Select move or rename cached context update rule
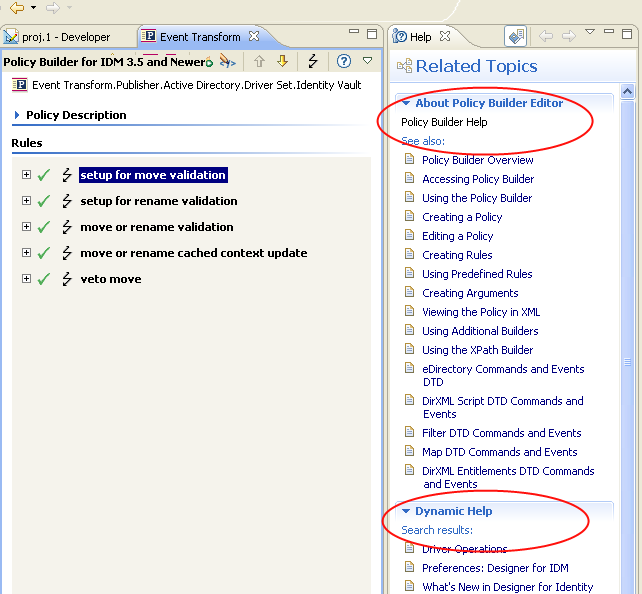642x594 pixels. (x=194, y=253)
